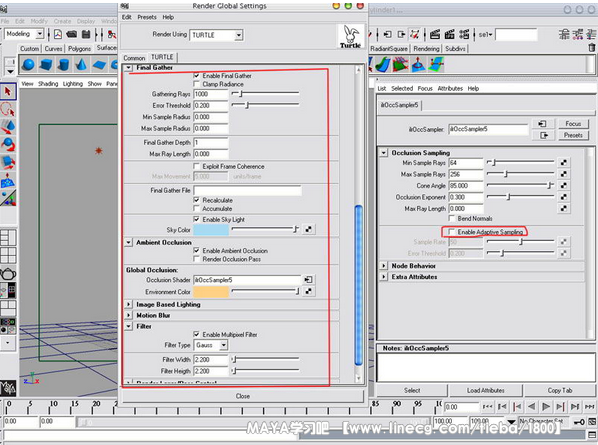Toggle Enable Multipixel Filter checkbox
The height and width of the screenshot is (445, 598).
click(196, 334)
